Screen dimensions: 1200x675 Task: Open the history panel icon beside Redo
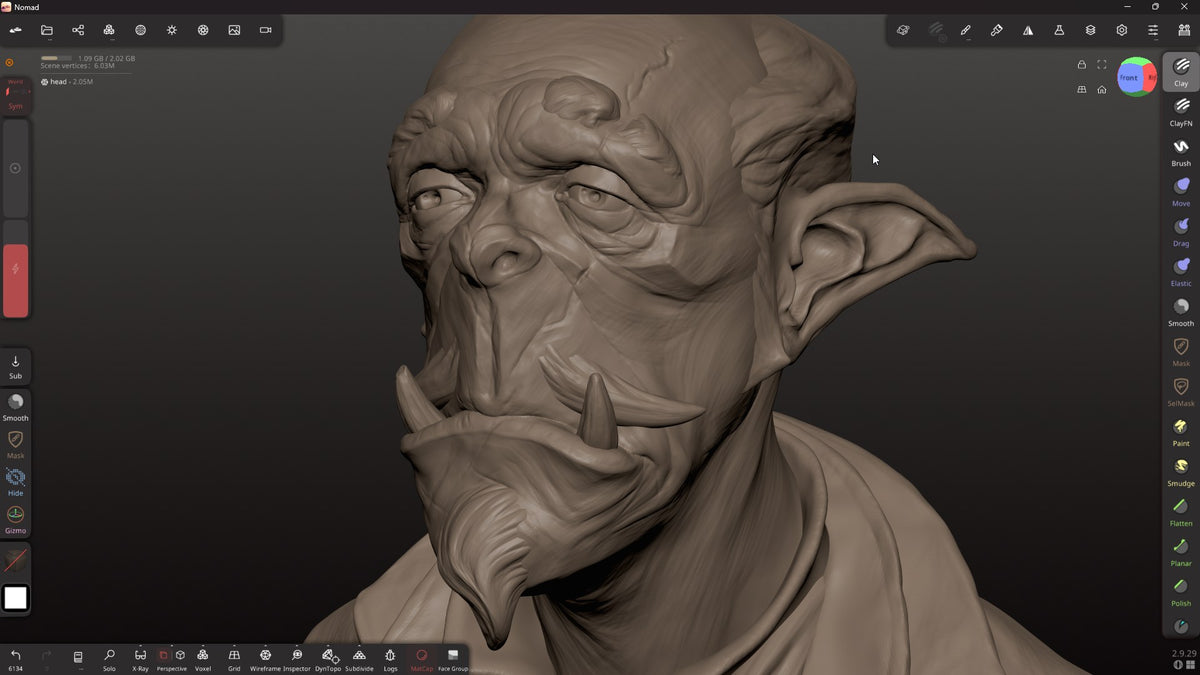[x=78, y=657]
